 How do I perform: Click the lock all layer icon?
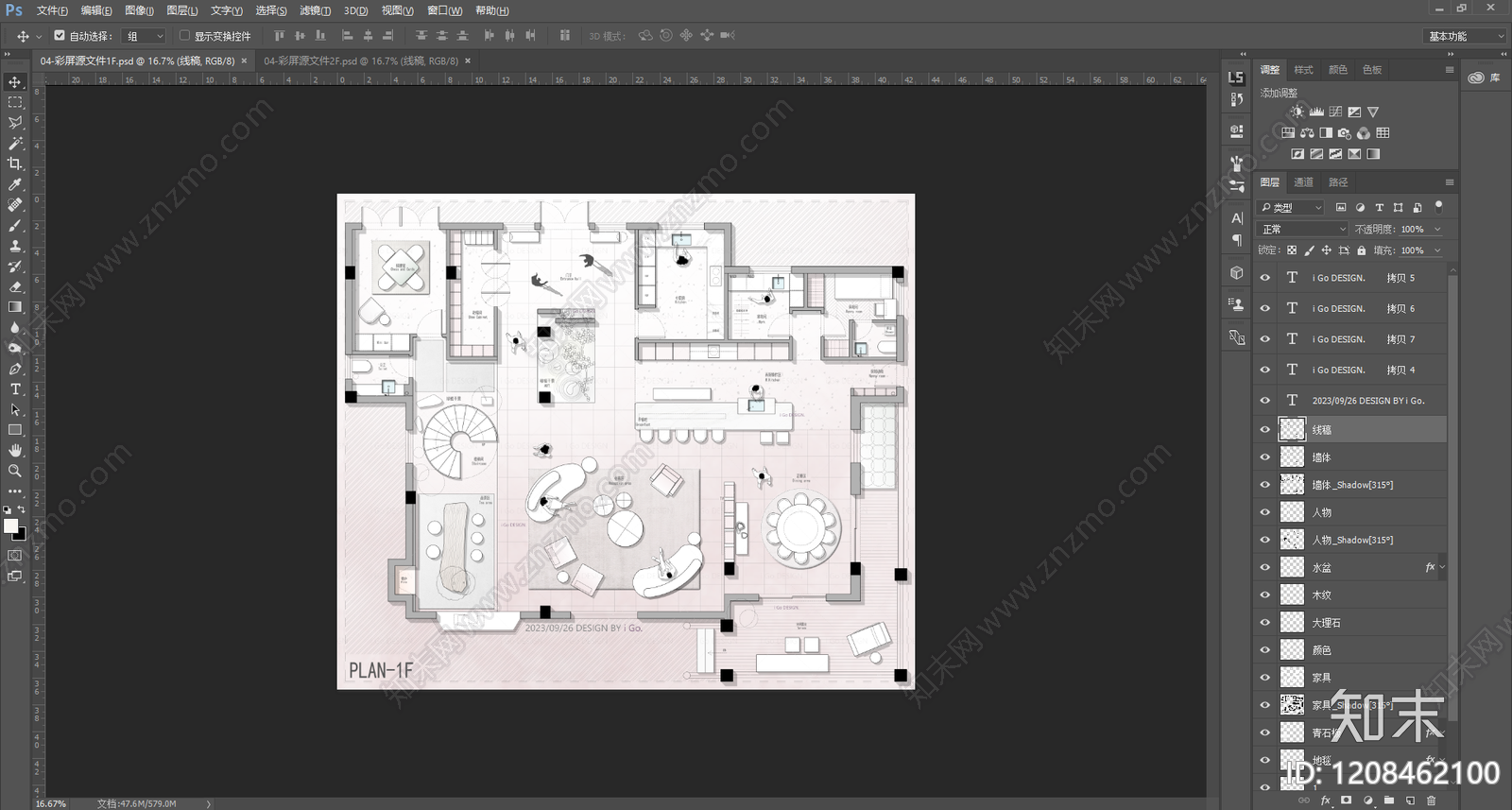(x=1361, y=250)
